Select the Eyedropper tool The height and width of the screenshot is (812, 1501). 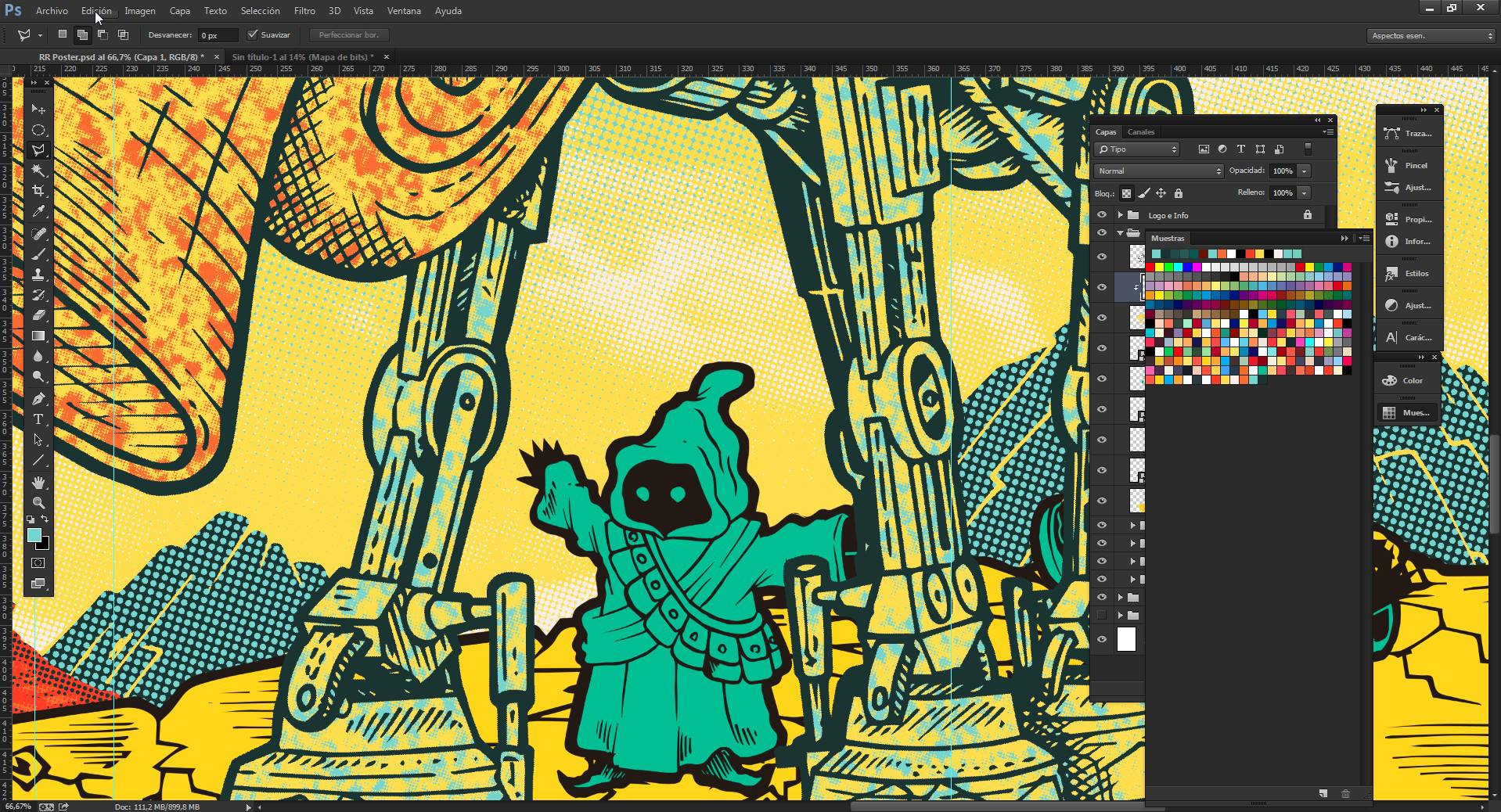click(x=38, y=211)
